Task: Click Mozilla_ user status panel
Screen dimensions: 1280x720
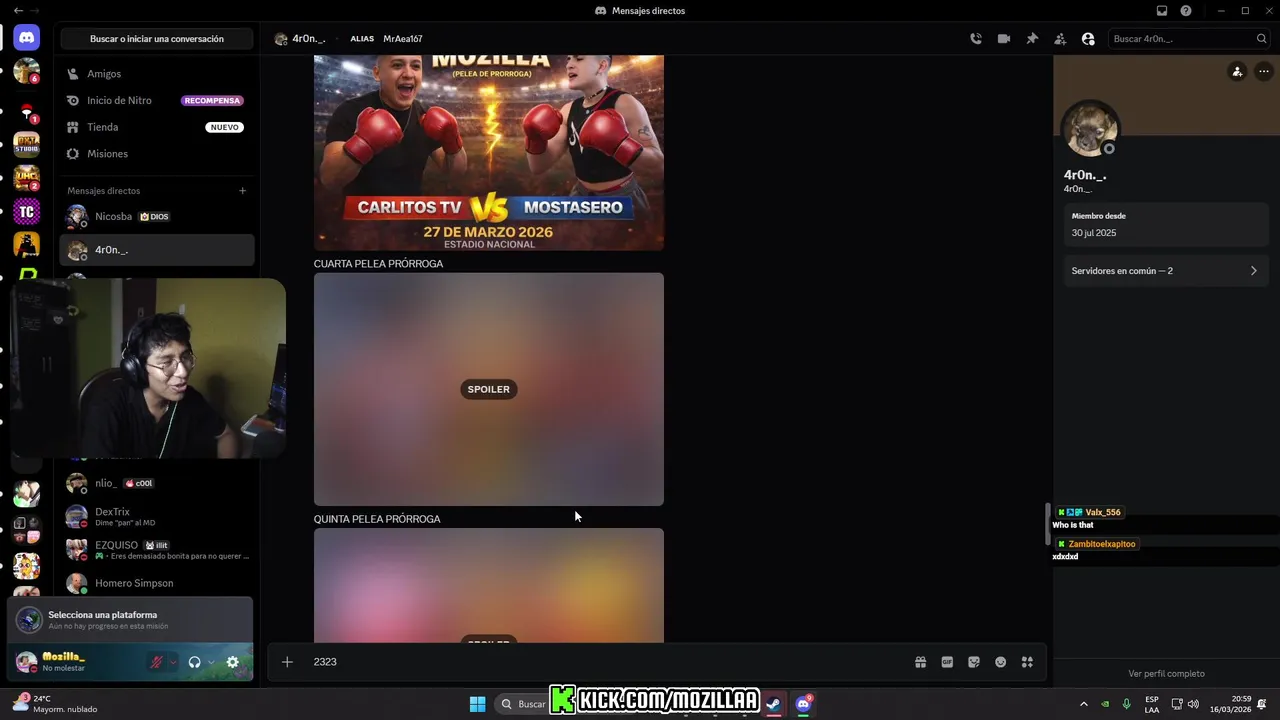Action: pos(77,662)
